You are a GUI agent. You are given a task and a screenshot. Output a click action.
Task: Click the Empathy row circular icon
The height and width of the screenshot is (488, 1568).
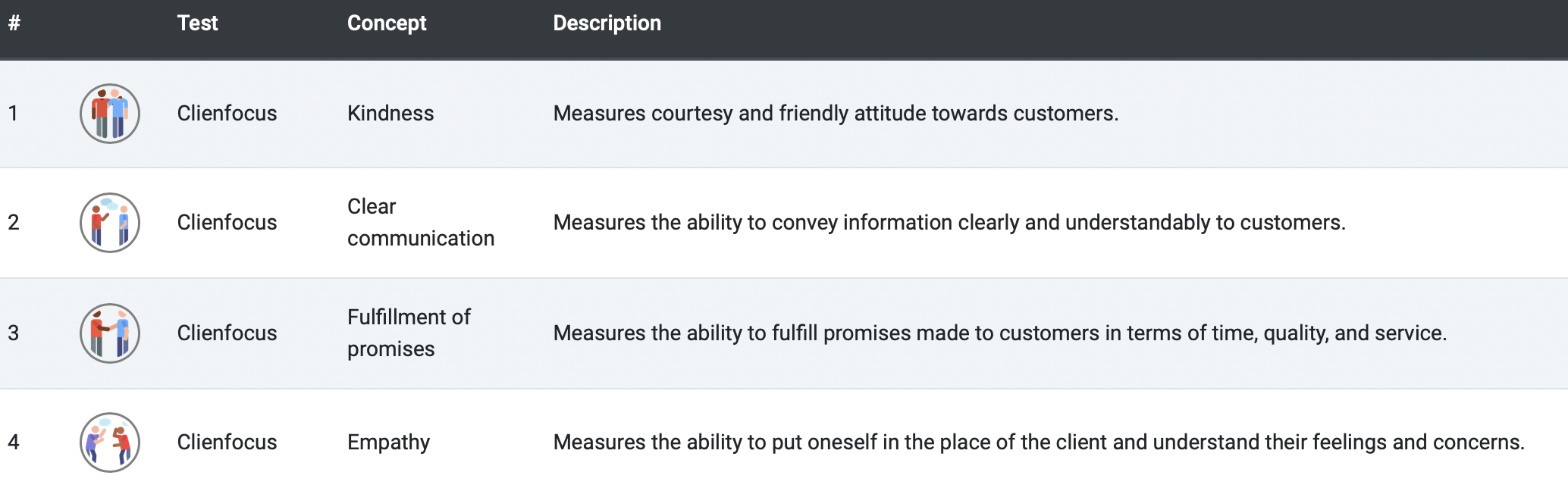(110, 443)
